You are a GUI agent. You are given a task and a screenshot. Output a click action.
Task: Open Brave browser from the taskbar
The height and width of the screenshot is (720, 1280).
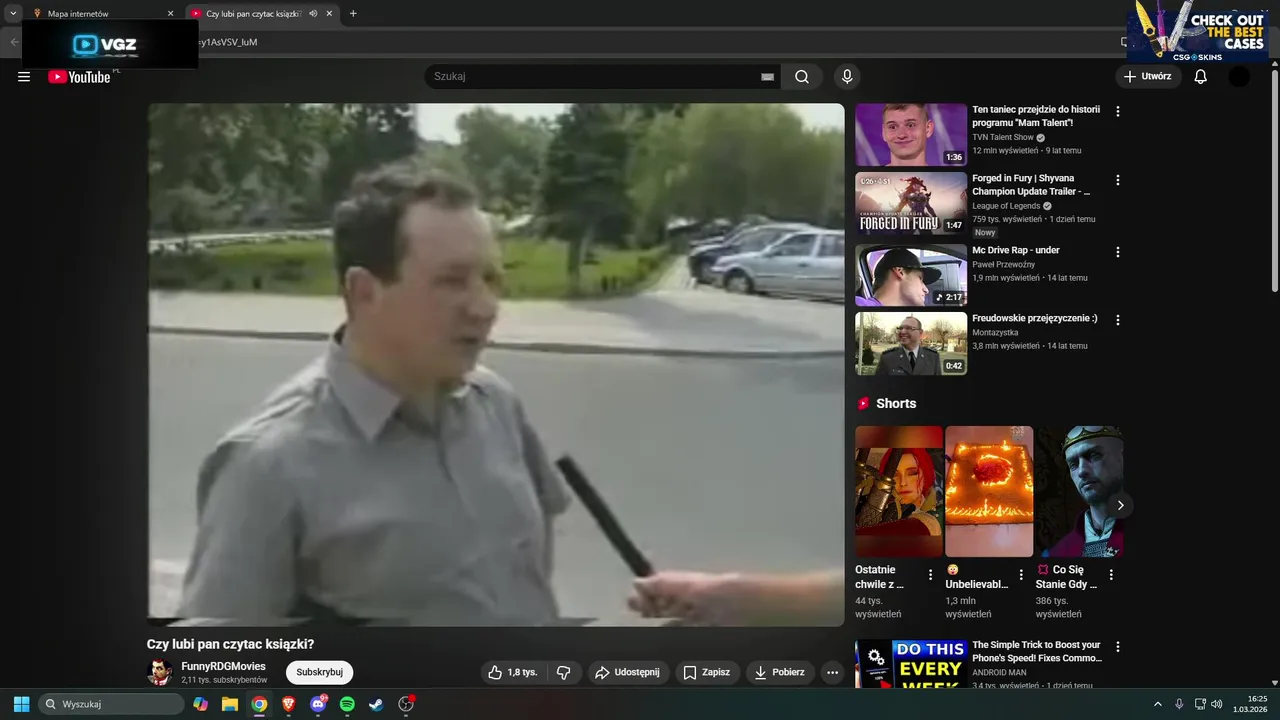pos(289,704)
